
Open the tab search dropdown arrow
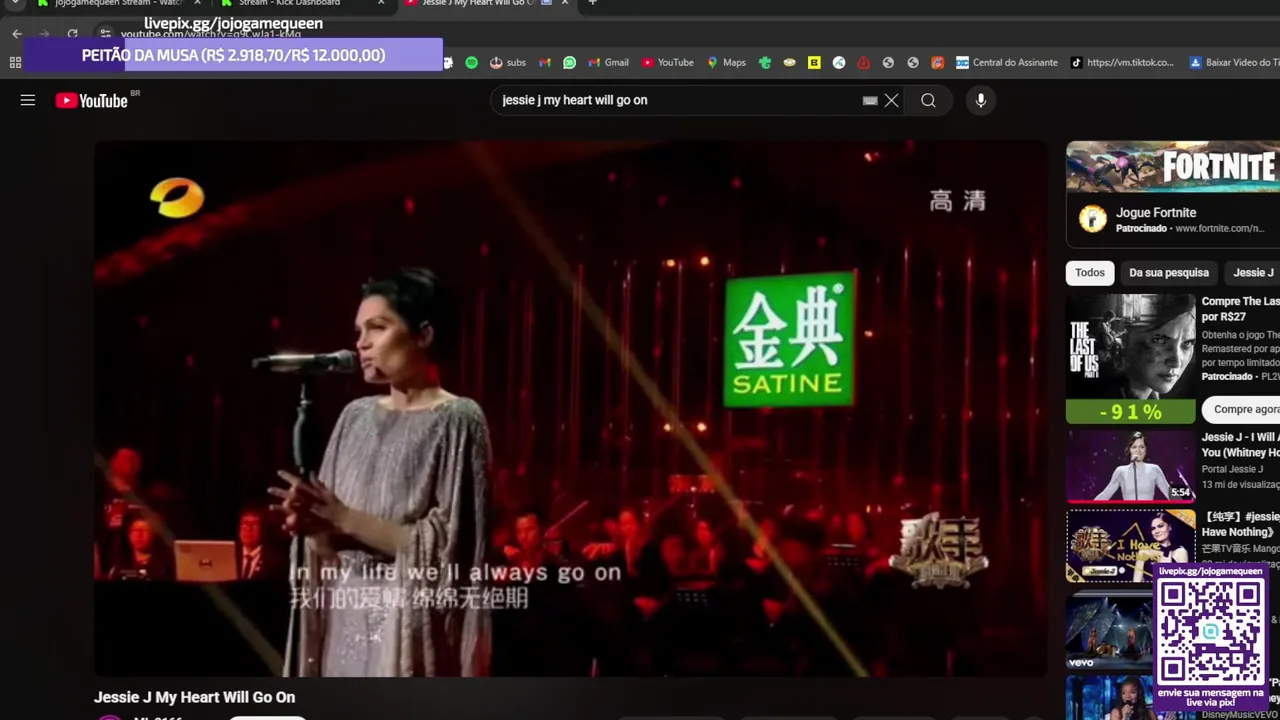coord(15,3)
